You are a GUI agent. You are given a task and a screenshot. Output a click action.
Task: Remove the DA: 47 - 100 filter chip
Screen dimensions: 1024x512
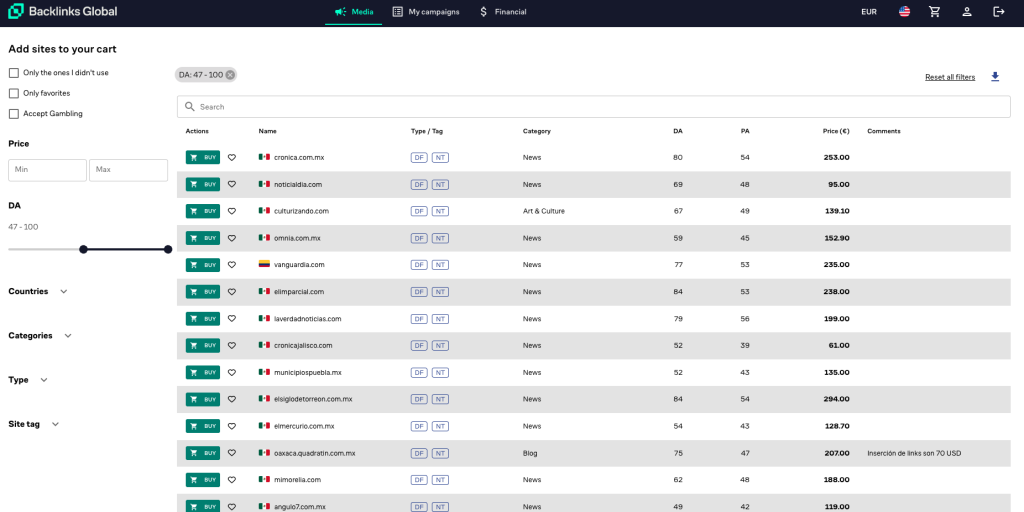coord(230,75)
